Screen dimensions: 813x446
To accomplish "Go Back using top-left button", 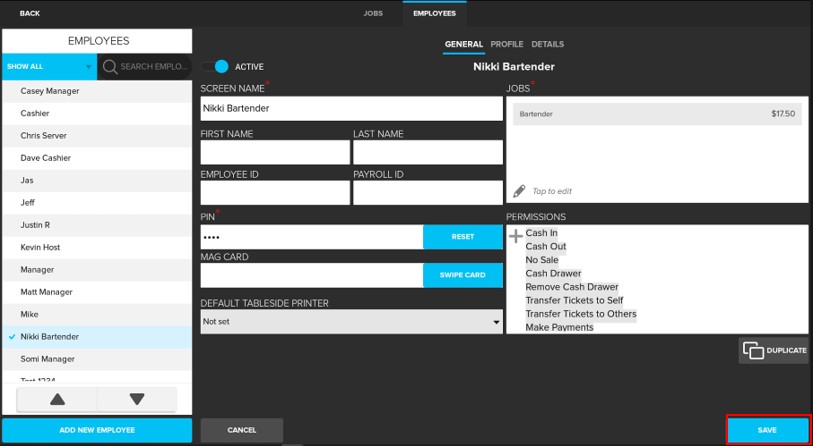I will 30,13.
